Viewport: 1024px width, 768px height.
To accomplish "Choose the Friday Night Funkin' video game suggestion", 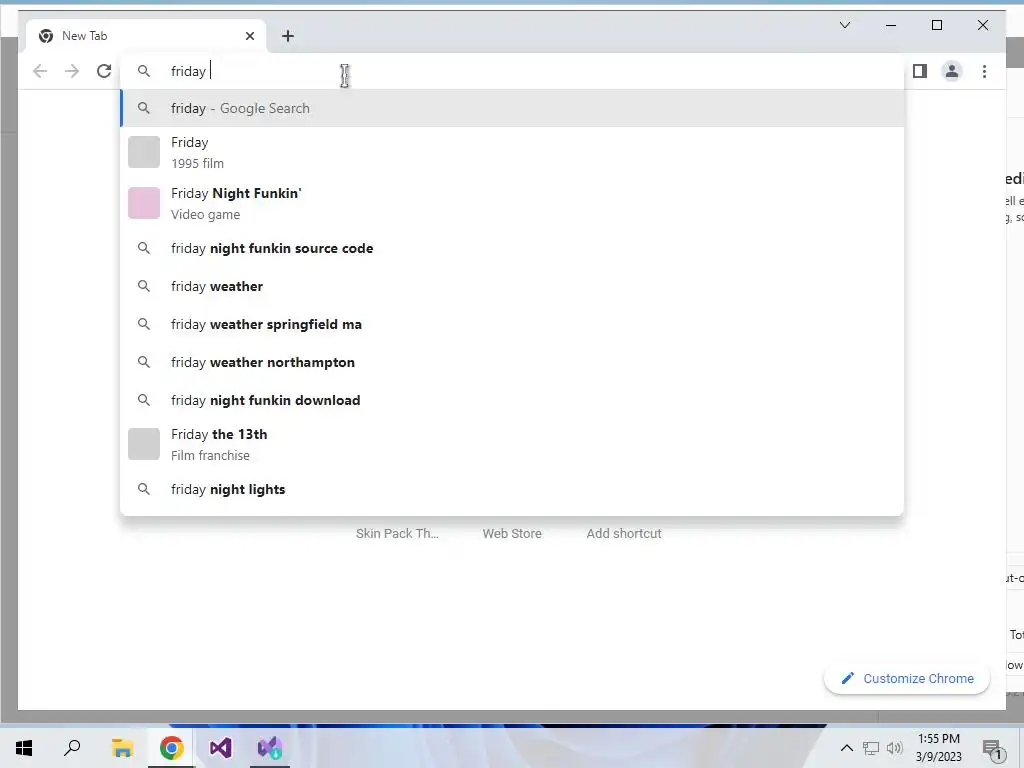I will click(x=512, y=203).
